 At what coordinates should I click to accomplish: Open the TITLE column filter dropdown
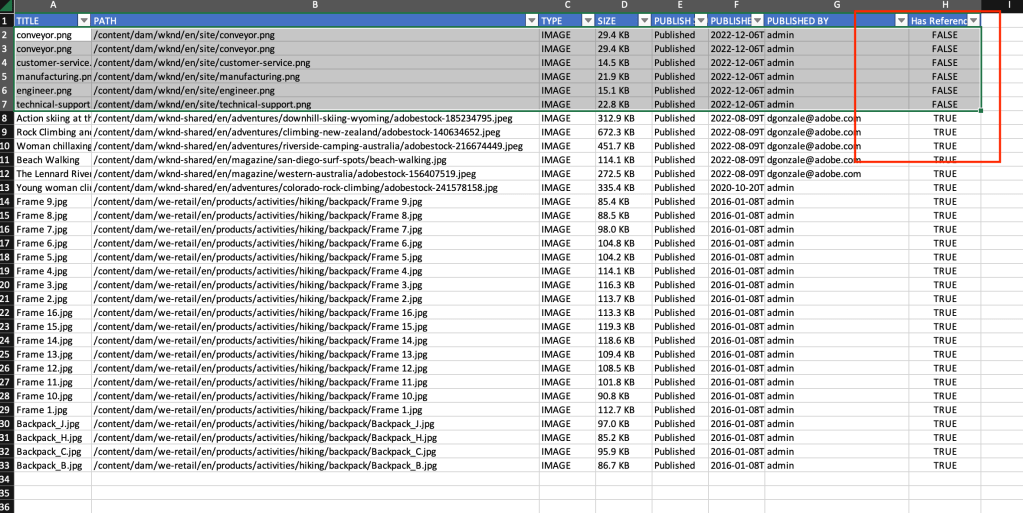click(x=83, y=21)
